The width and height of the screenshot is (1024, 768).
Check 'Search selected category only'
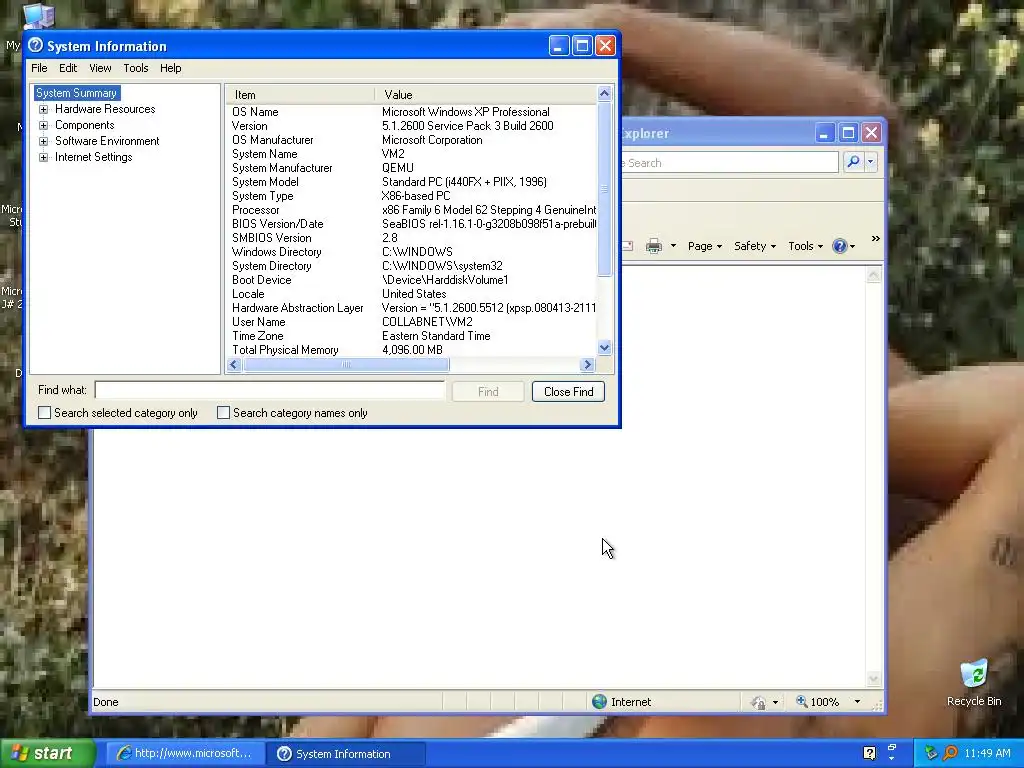coord(44,413)
